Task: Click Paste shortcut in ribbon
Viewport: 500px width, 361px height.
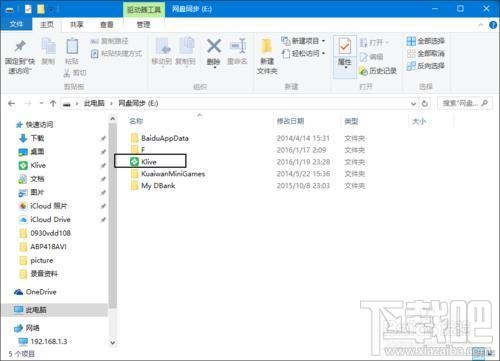Action: pos(117,53)
